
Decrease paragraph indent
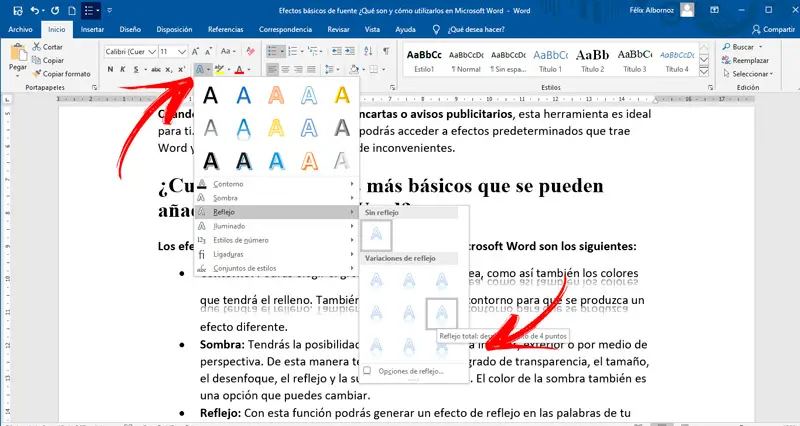coord(337,51)
